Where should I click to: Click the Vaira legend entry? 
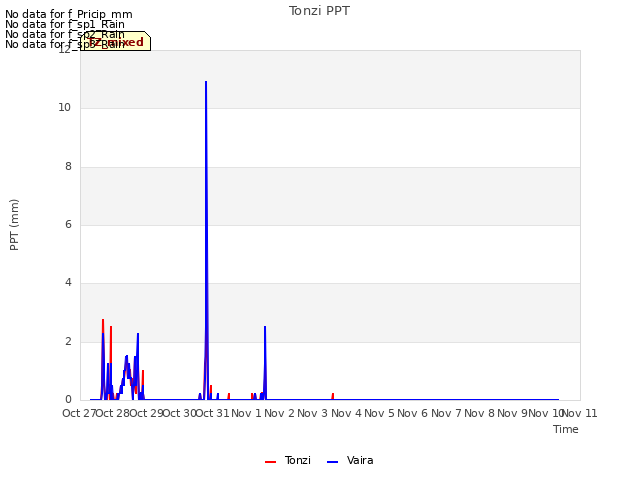tap(350, 460)
